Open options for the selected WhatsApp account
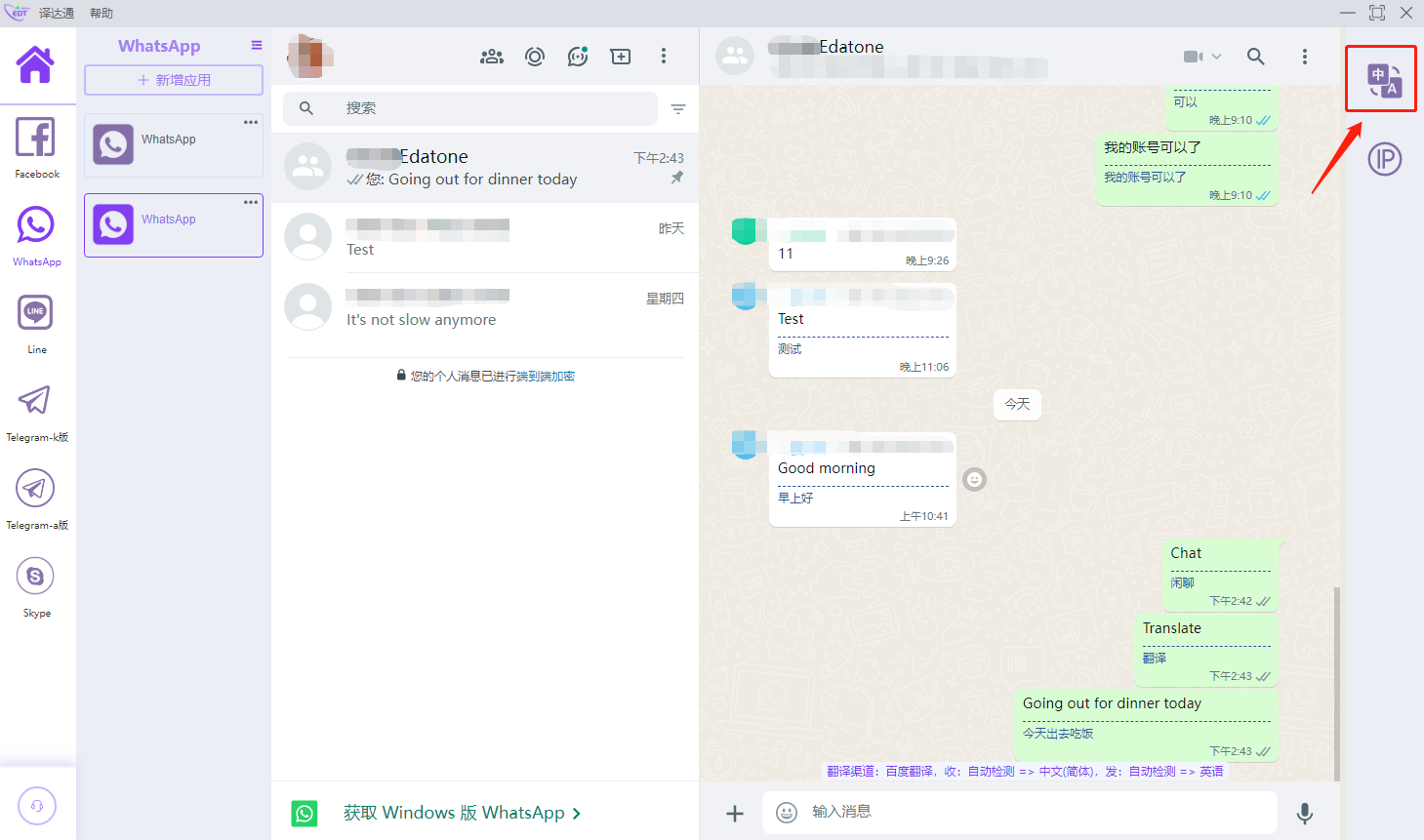Viewport: 1424px width, 840px height. (x=251, y=202)
